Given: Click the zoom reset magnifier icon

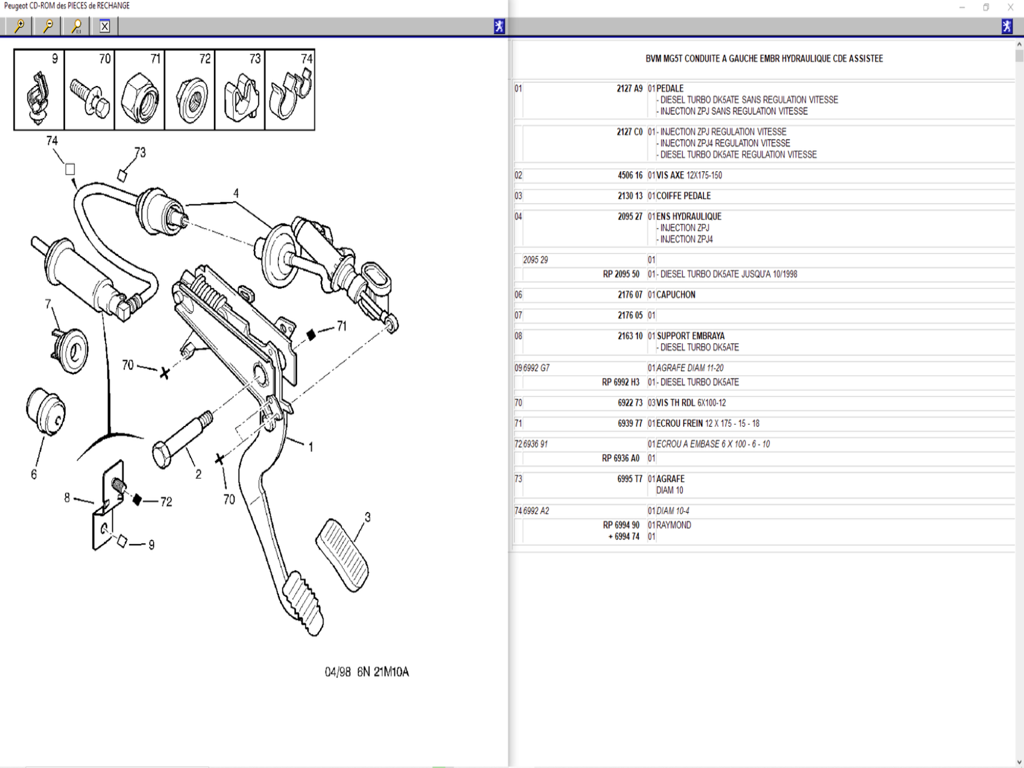Looking at the screenshot, I should tap(75, 27).
